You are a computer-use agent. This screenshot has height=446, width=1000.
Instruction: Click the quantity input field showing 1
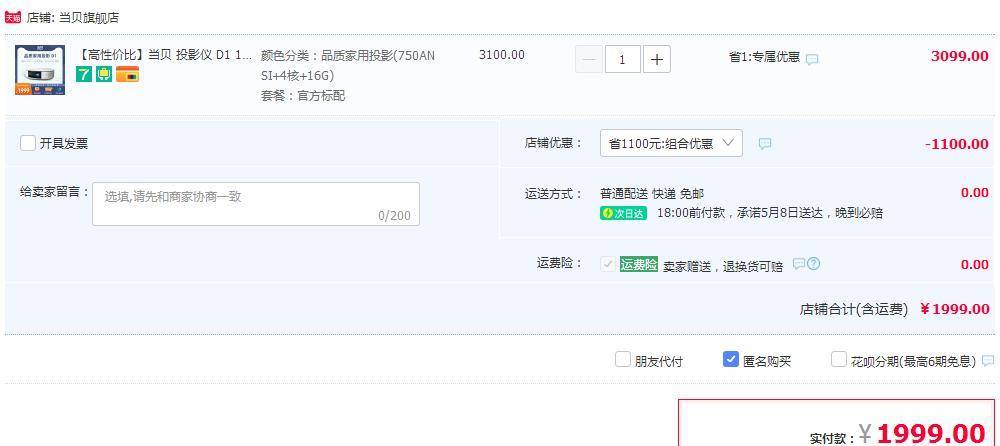pyautogui.click(x=622, y=60)
